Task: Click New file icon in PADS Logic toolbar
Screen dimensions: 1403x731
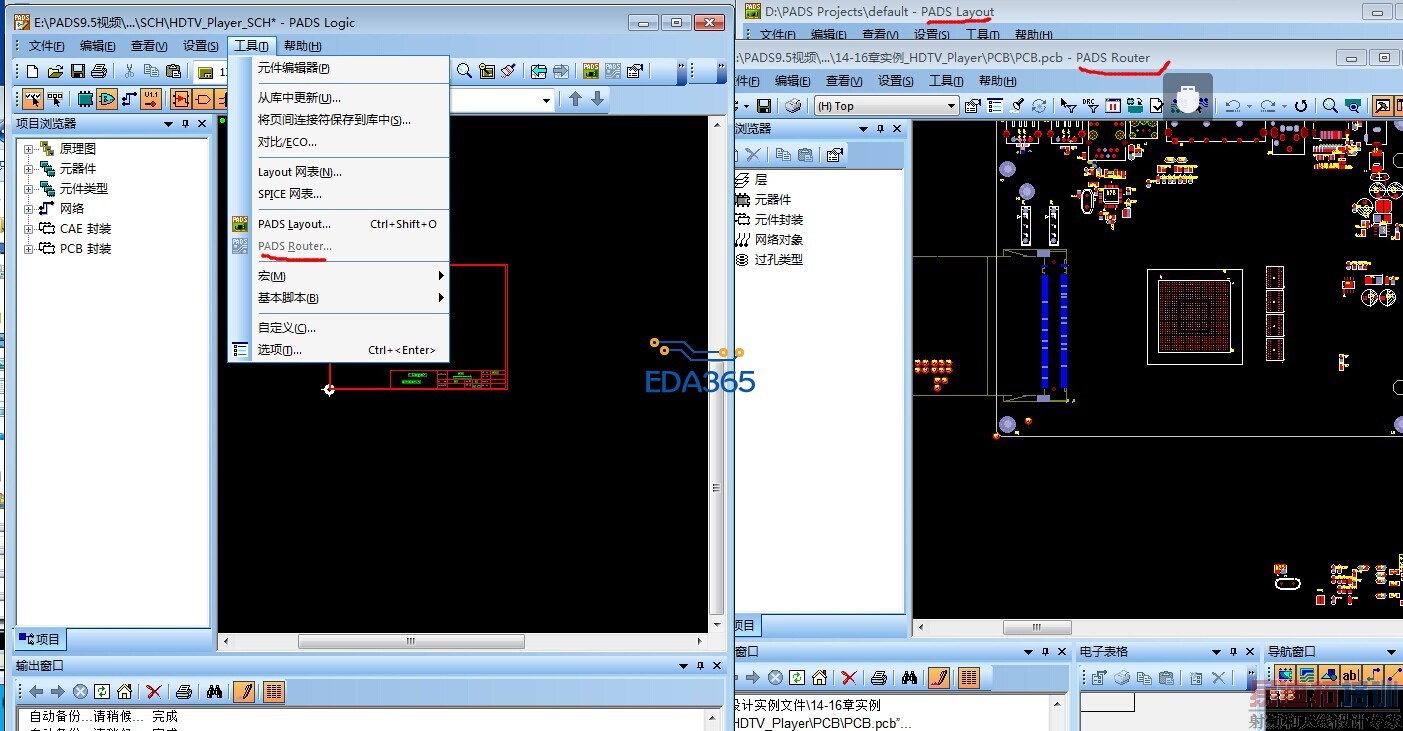Action: [x=33, y=71]
